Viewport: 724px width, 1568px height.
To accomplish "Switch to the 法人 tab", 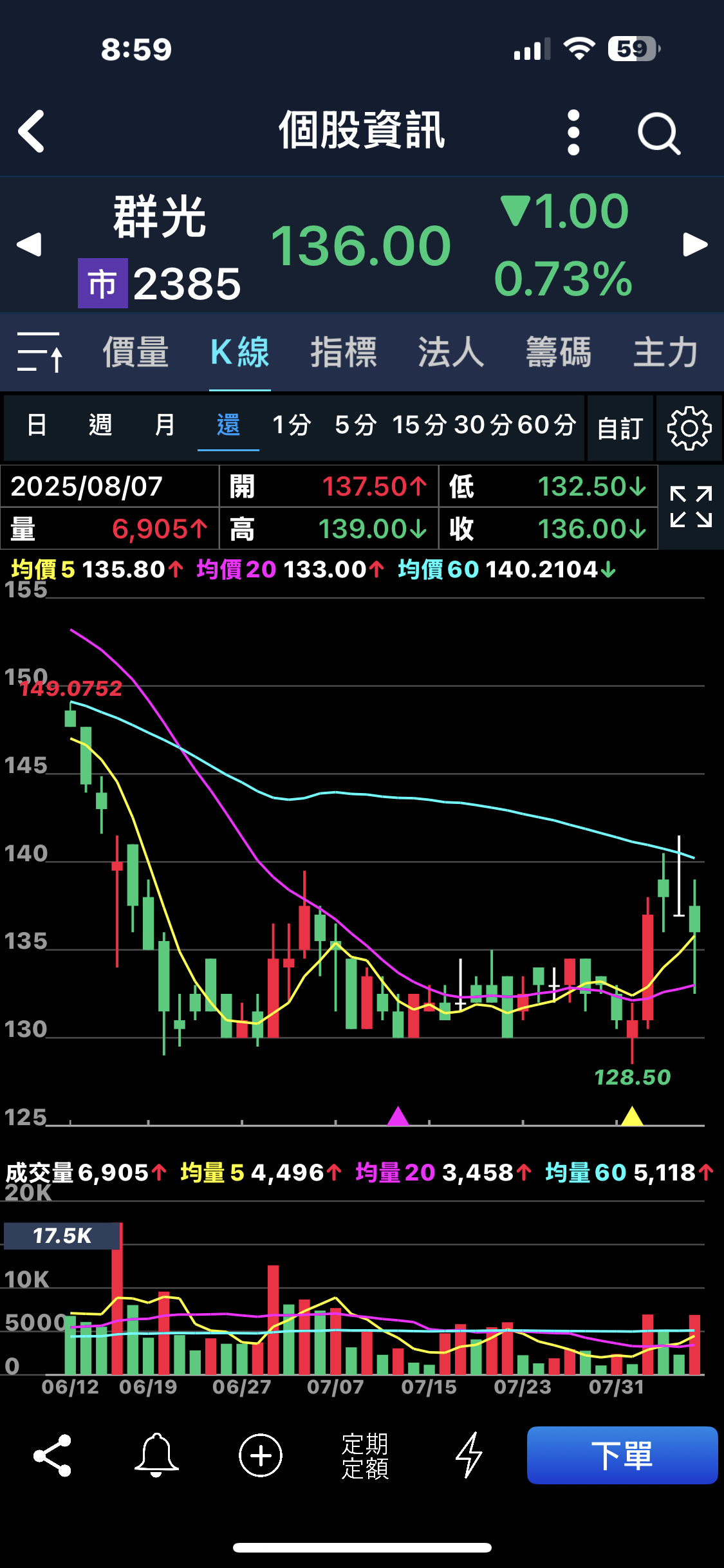I will tap(451, 352).
